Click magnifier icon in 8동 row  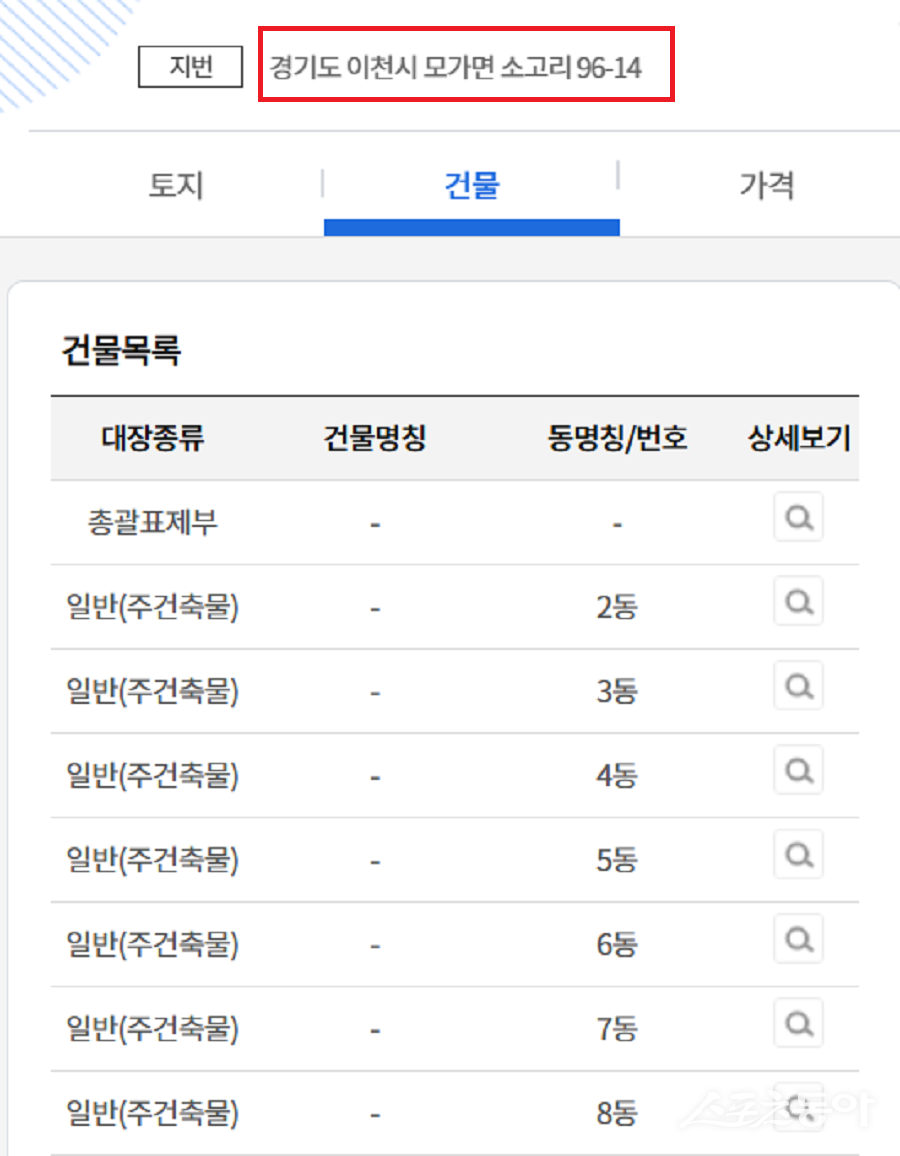(798, 1107)
